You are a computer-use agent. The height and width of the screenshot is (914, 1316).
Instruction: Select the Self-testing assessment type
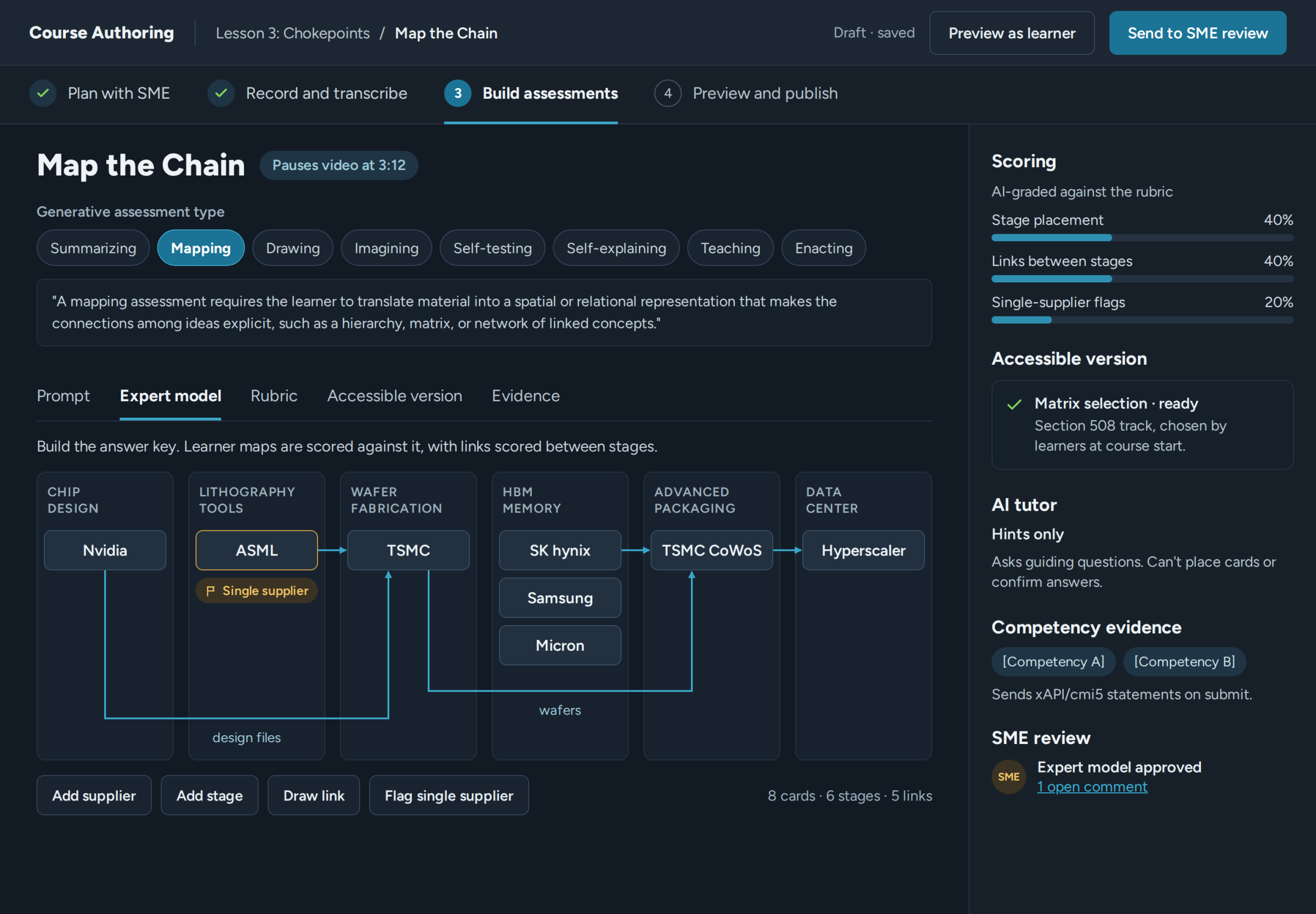pos(492,248)
